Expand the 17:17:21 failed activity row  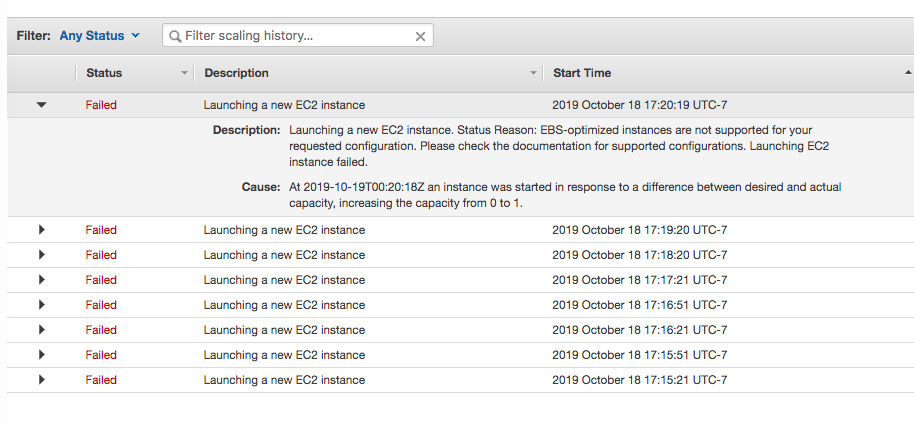click(x=41, y=280)
